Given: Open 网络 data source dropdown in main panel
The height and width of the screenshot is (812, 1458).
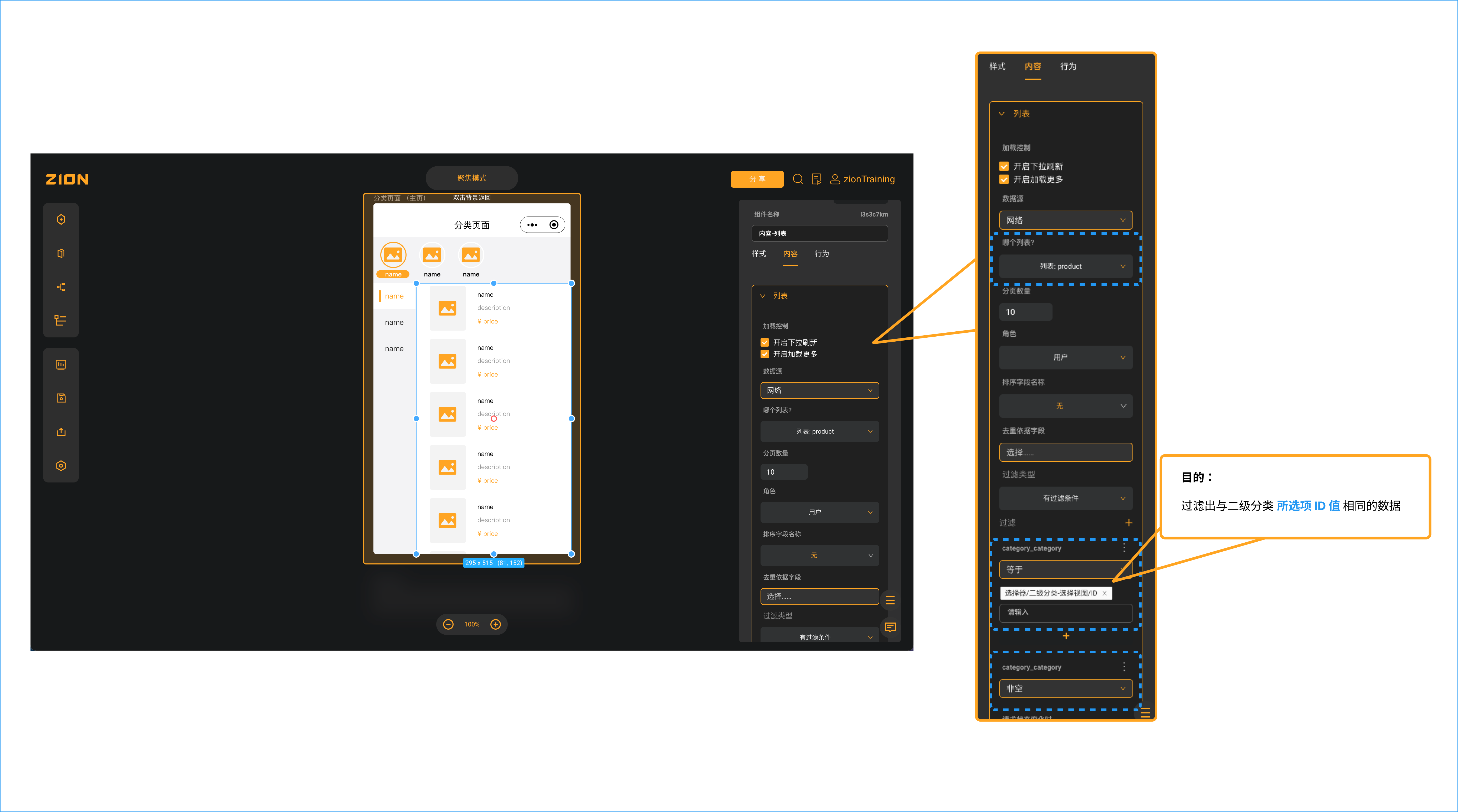Looking at the screenshot, I should [x=820, y=390].
